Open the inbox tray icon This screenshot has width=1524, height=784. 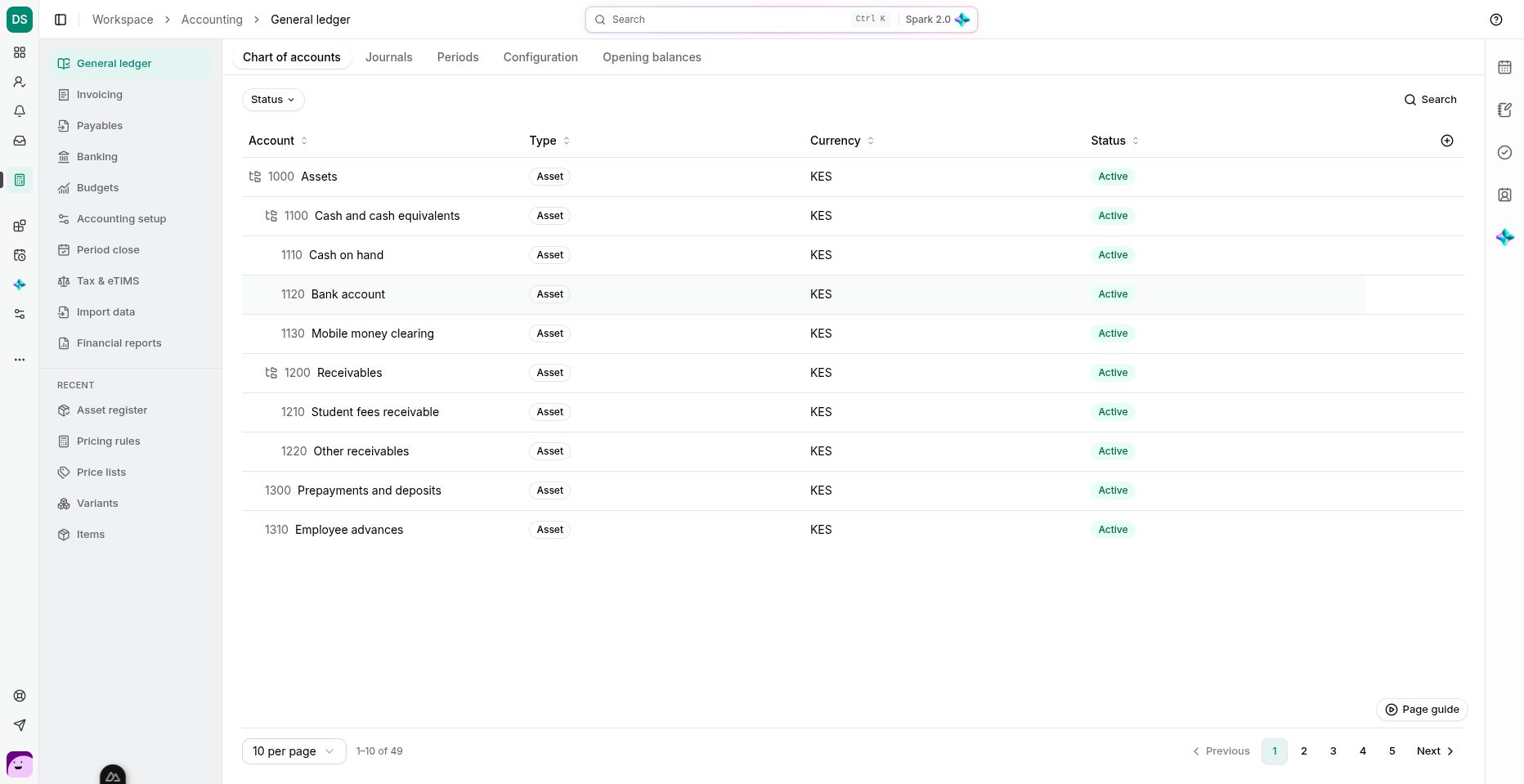point(20,141)
